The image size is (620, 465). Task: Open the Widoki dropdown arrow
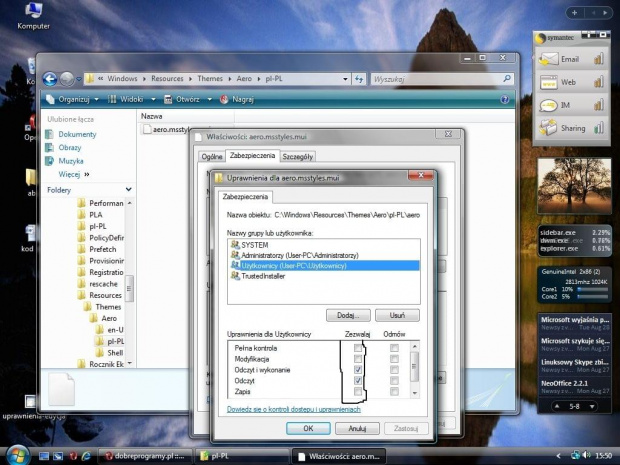[153, 100]
